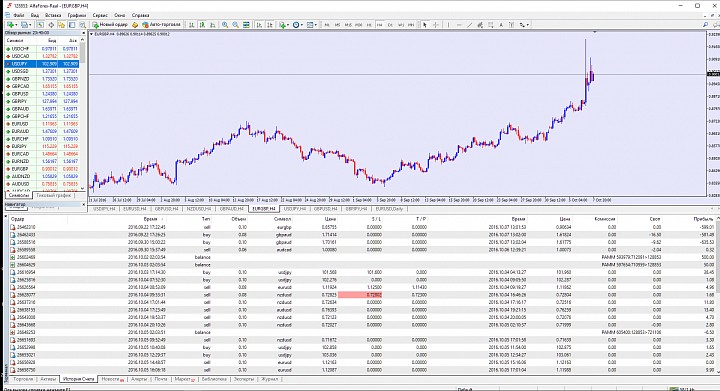Toggle the Авто-торговля button

coord(161,25)
